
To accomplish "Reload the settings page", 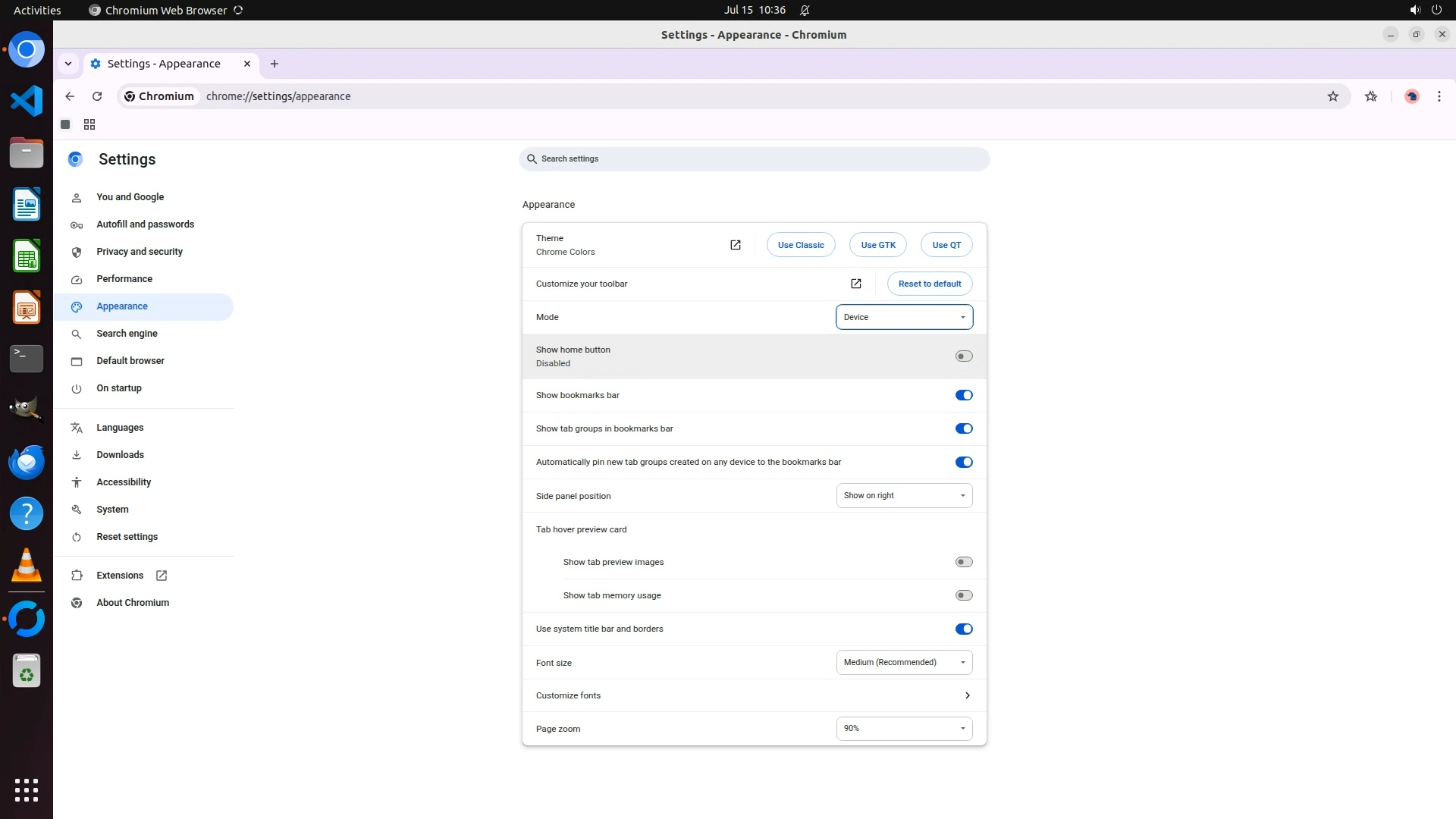I will 97,96.
